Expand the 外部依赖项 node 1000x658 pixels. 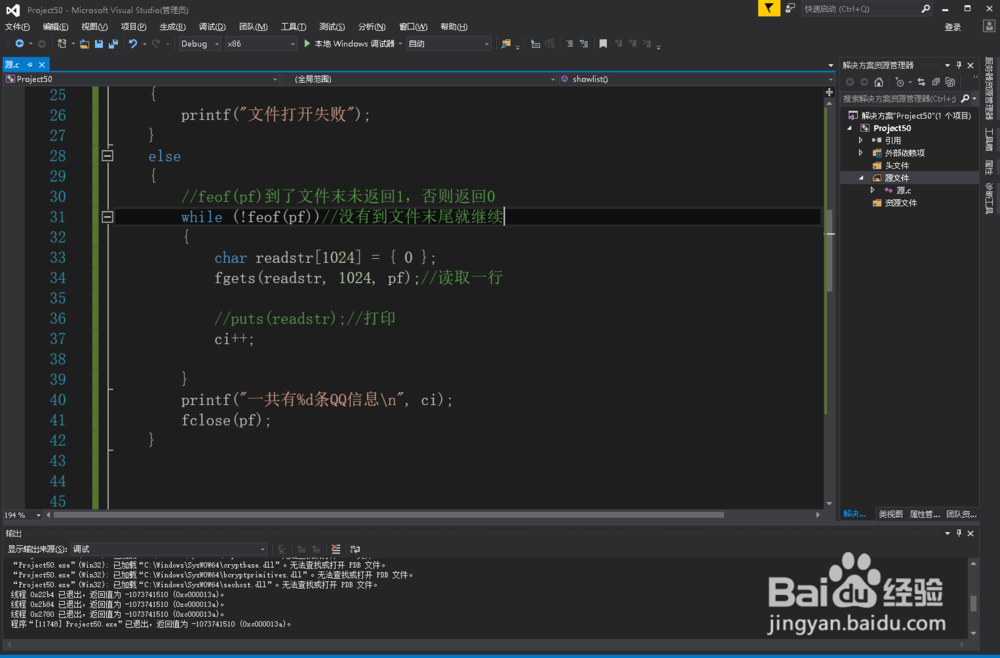point(860,153)
